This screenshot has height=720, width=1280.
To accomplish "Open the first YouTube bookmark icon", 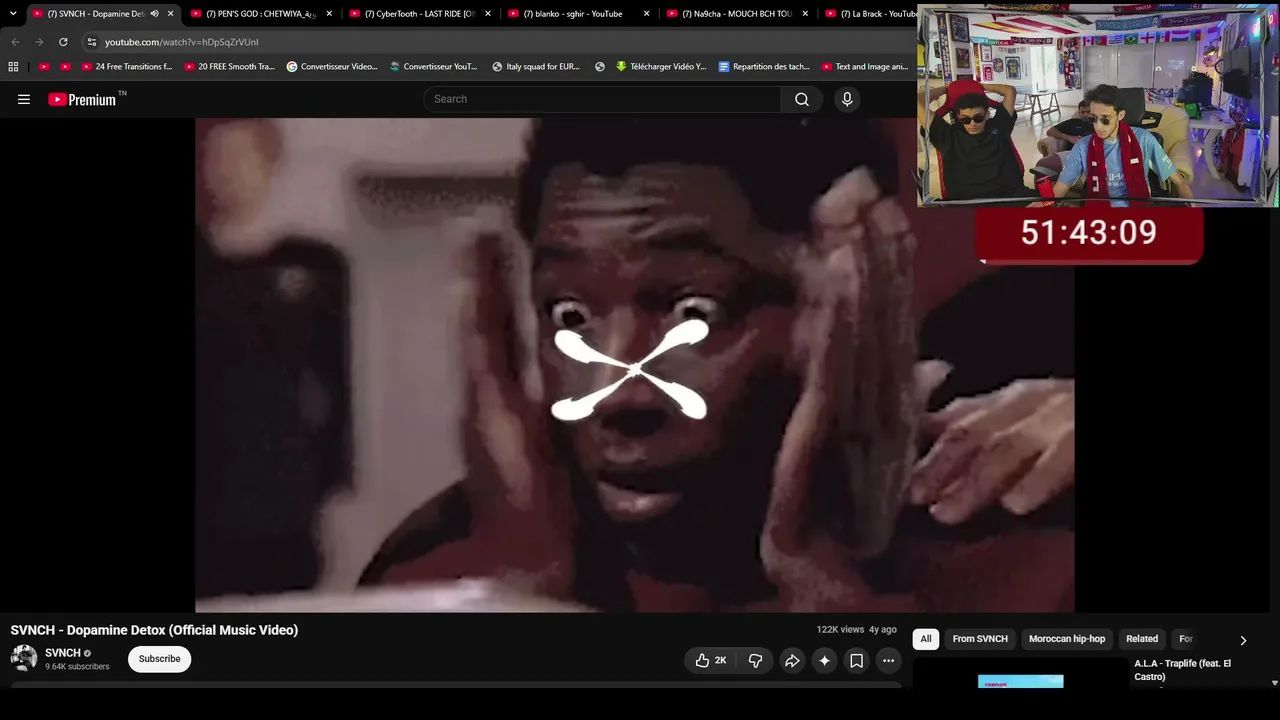I will tap(44, 67).
